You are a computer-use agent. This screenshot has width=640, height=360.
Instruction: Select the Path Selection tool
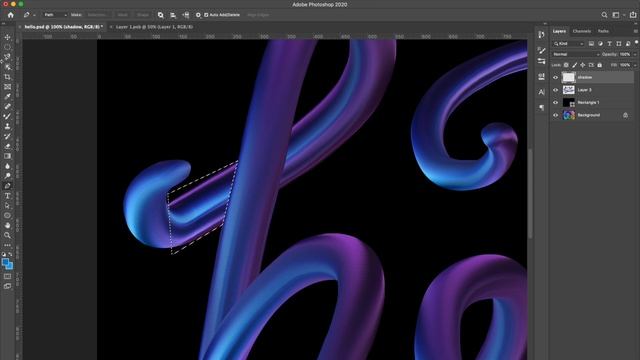point(7,205)
